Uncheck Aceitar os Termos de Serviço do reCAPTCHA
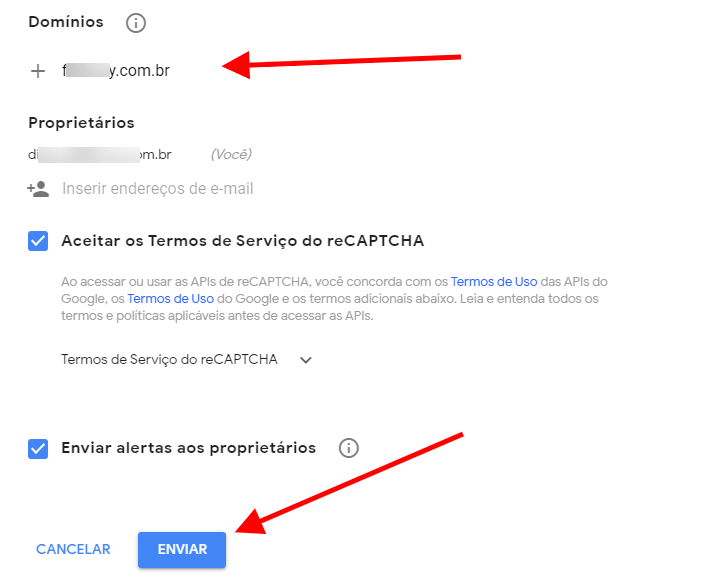 click(x=38, y=241)
